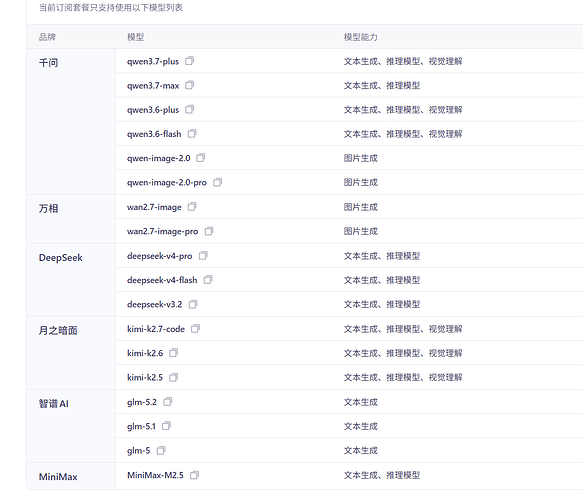This screenshot has width=583, height=500.
Task: Copy the qwen3.6-flash model name
Action: click(192, 133)
